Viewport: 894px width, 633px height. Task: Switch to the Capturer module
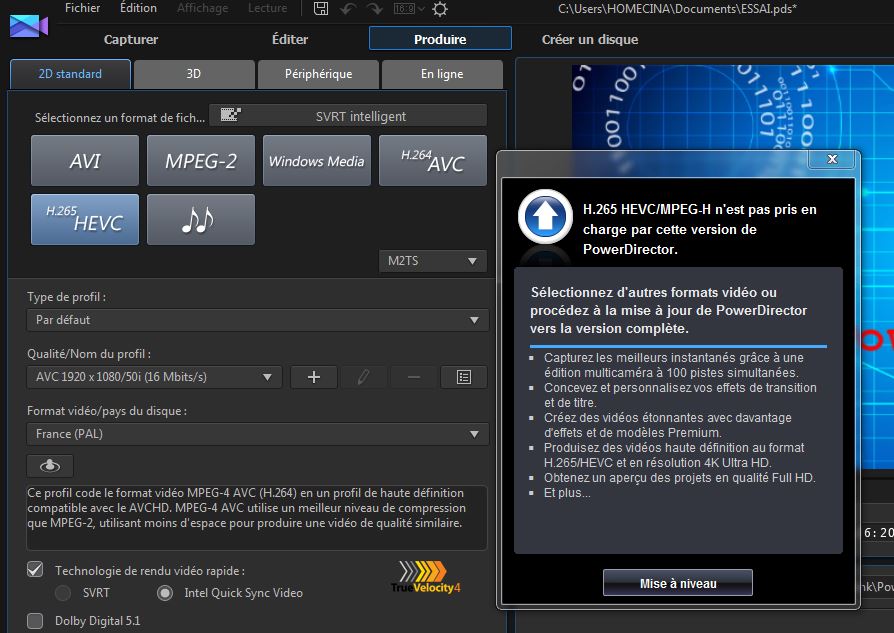point(131,39)
